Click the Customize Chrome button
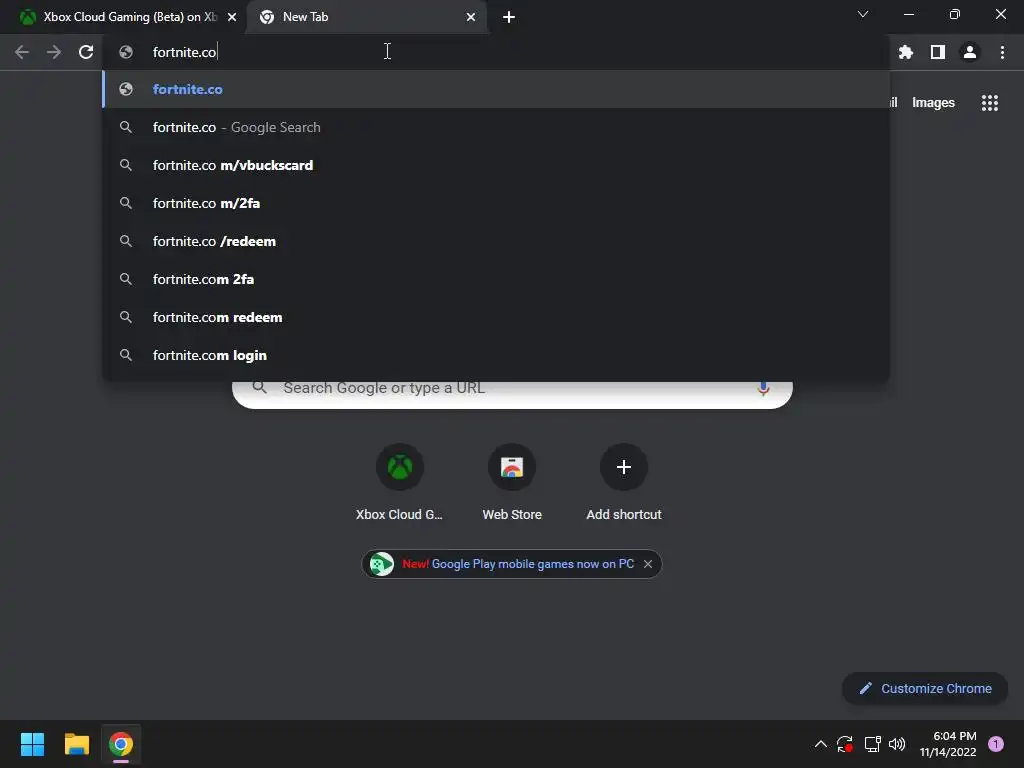This screenshot has height=768, width=1024. pos(925,688)
